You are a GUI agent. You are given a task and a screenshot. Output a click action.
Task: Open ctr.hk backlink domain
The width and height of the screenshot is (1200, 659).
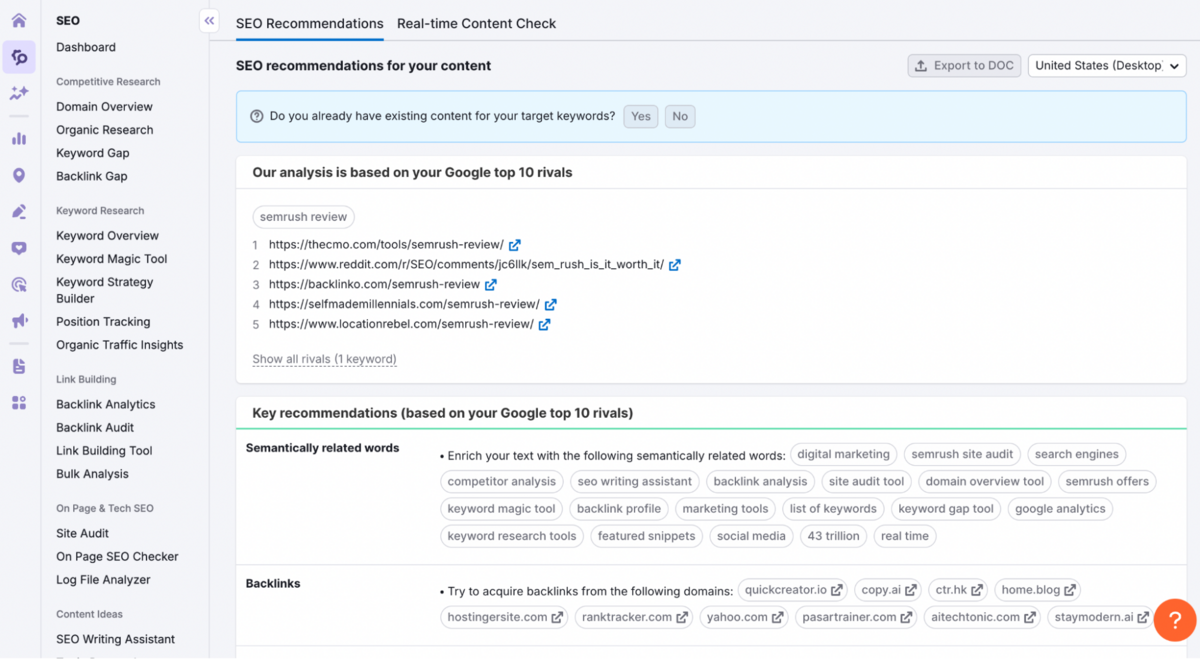point(959,590)
